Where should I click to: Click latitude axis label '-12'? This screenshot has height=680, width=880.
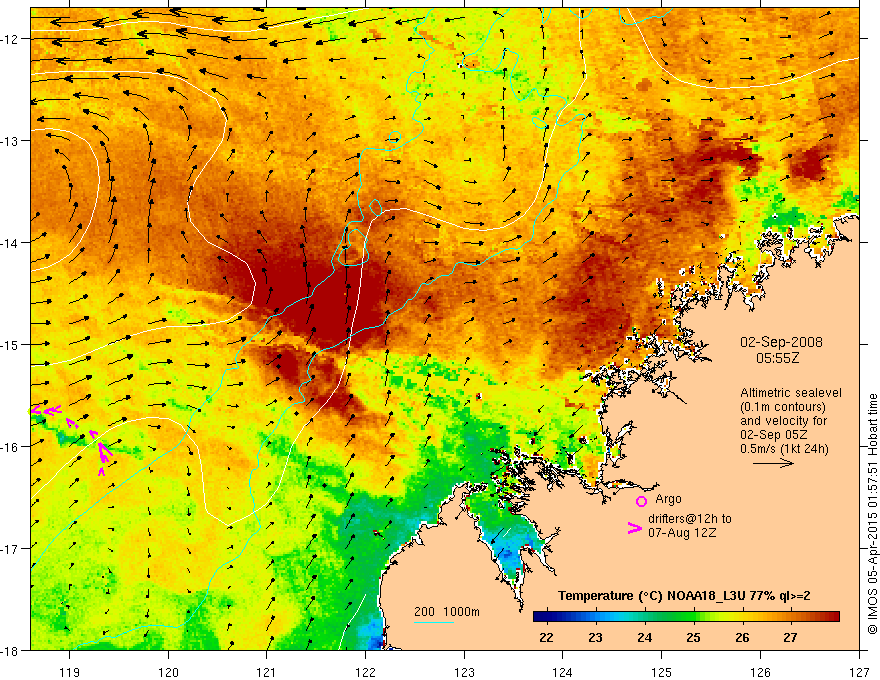pos(11,39)
